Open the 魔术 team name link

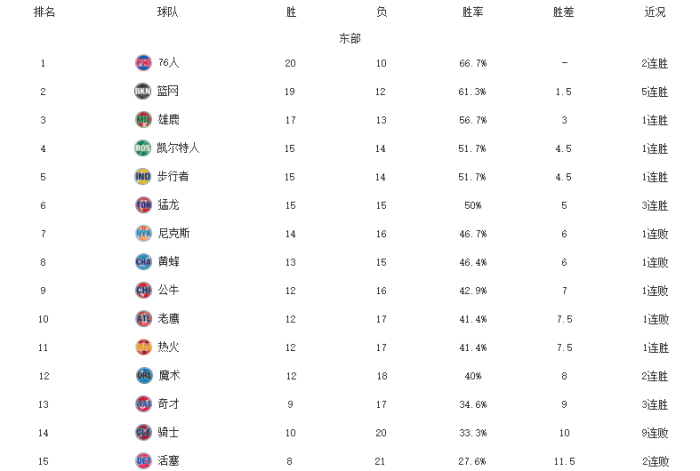coord(169,375)
